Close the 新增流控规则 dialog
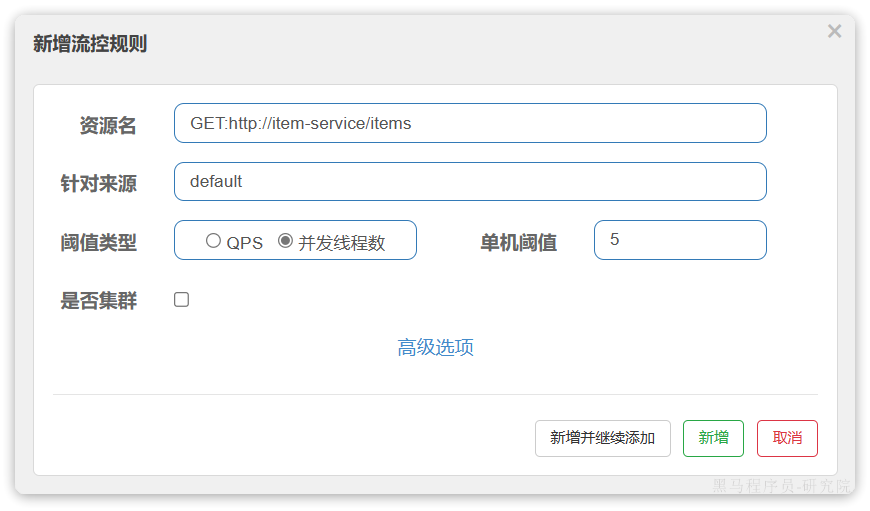Viewport: 870px width, 511px height. pyautogui.click(x=834, y=32)
